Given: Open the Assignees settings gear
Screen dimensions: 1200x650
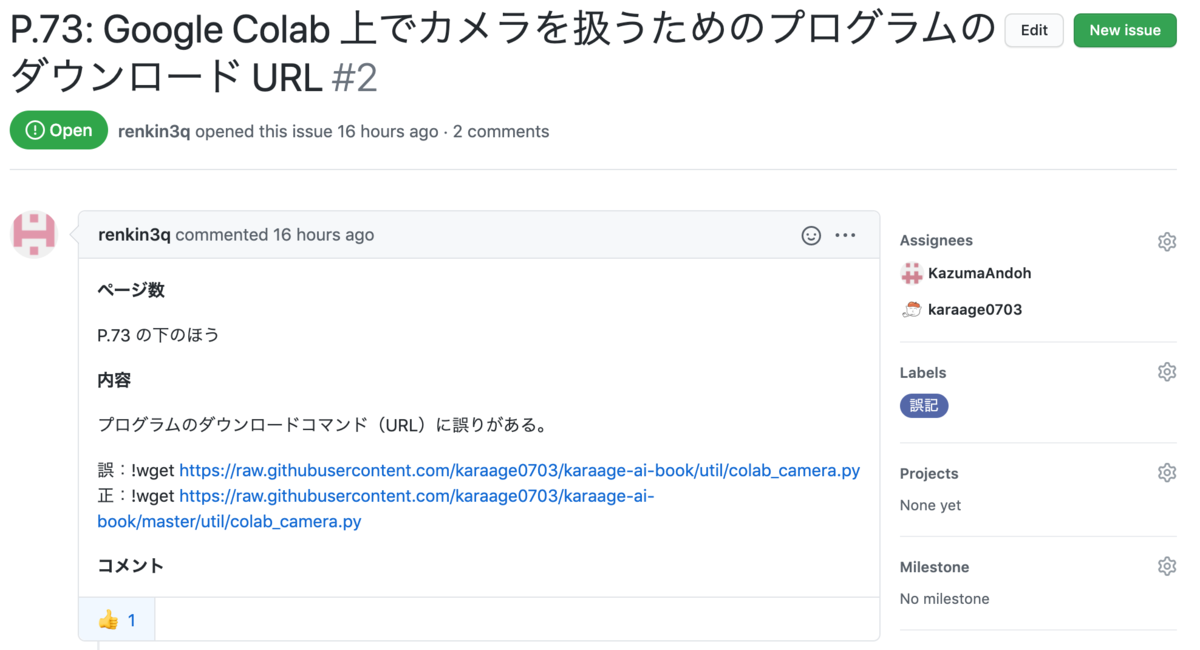Looking at the screenshot, I should coord(1166,241).
